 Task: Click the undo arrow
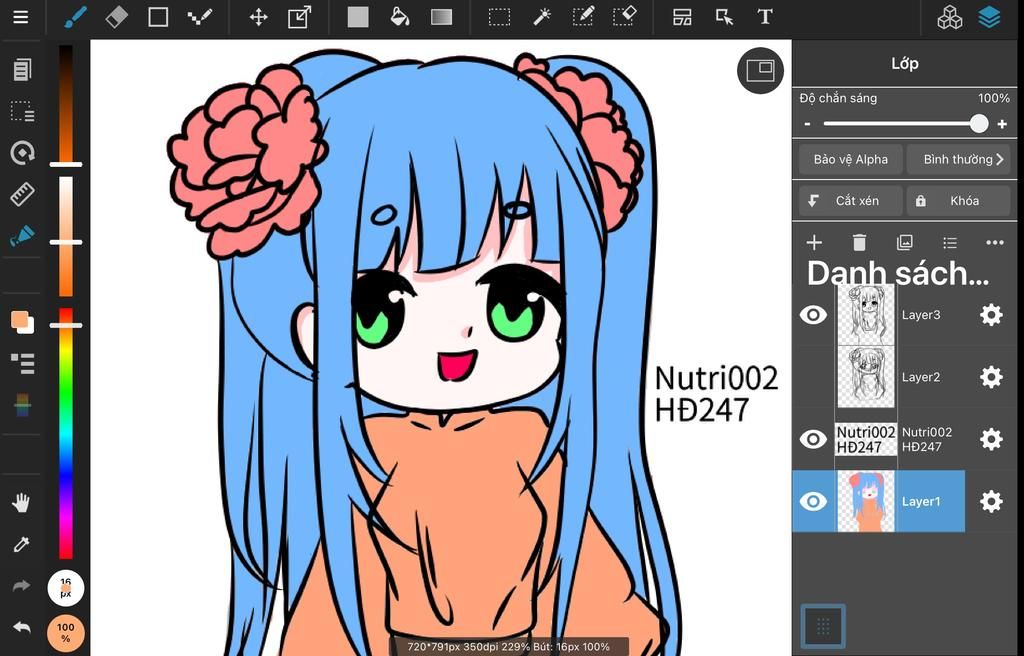coord(22,627)
